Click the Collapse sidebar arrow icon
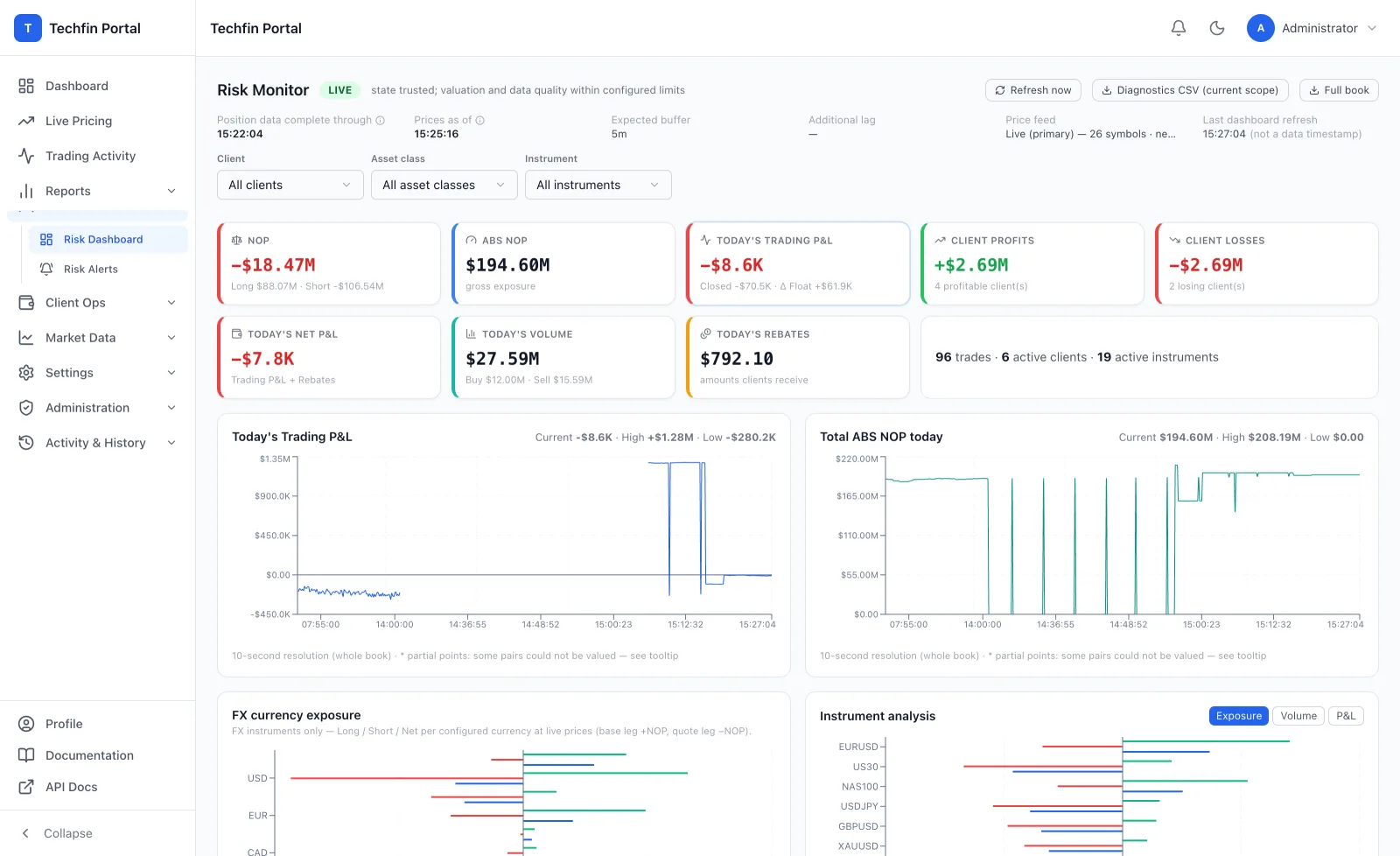1400x856 pixels. 25,833
